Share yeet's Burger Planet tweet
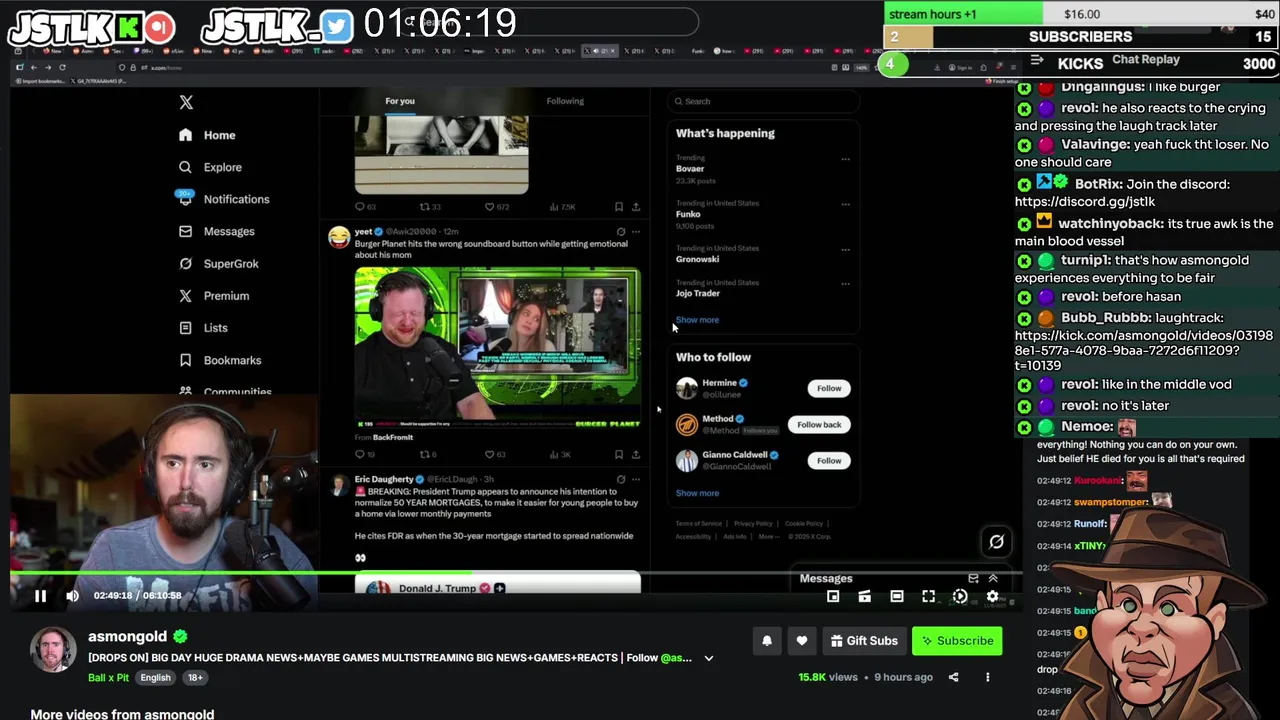 pyautogui.click(x=636, y=454)
